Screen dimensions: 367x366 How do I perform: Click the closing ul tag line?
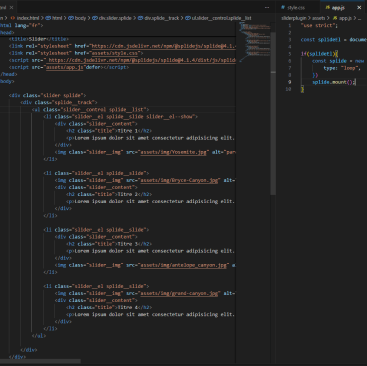click(x=39, y=336)
